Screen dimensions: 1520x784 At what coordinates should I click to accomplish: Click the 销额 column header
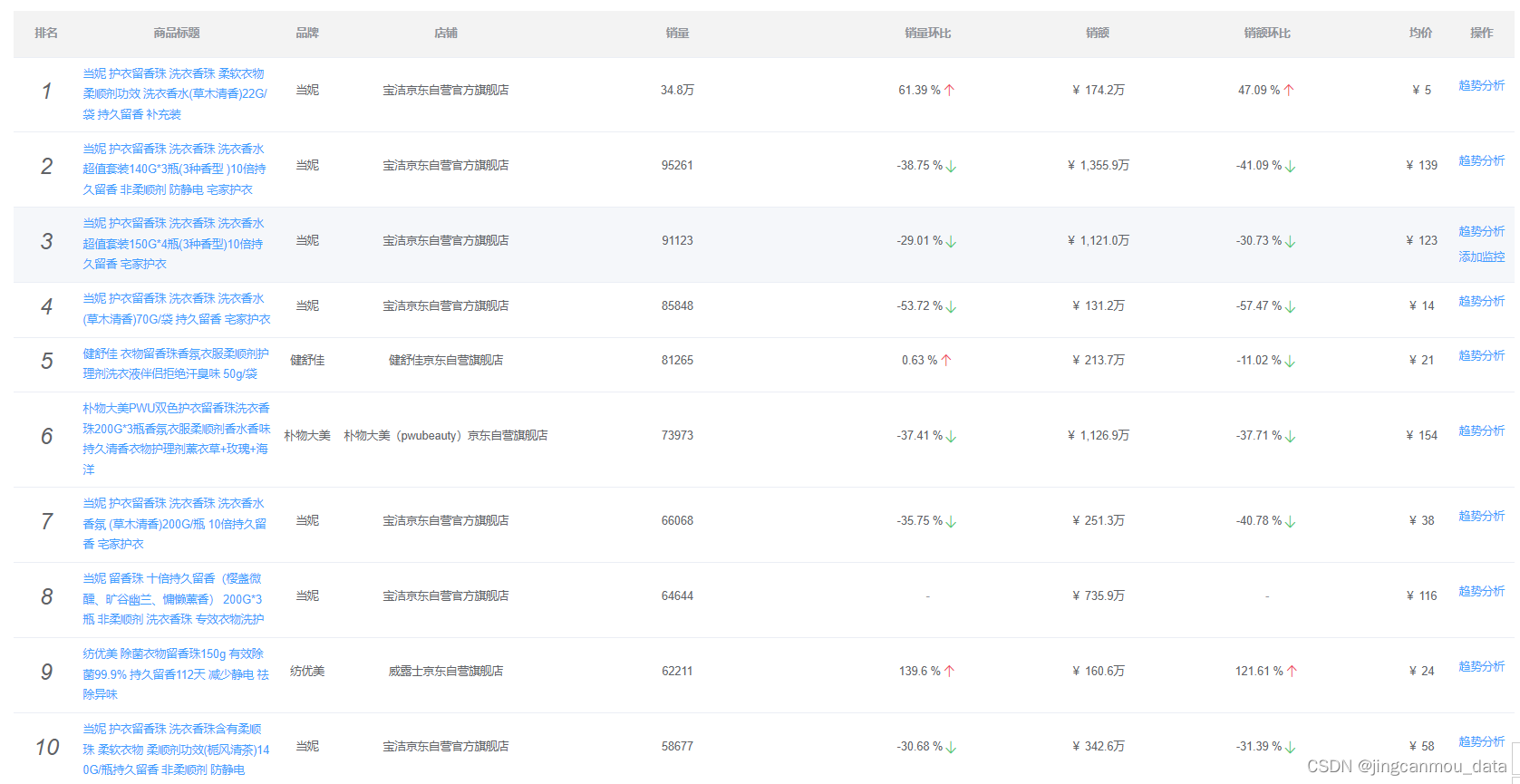[x=1098, y=33]
